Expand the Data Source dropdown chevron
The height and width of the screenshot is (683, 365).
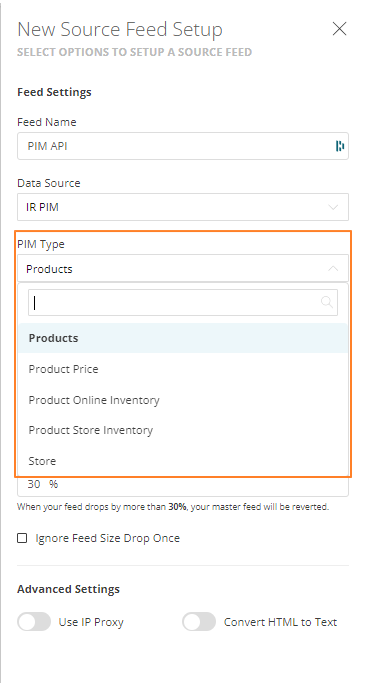333,207
